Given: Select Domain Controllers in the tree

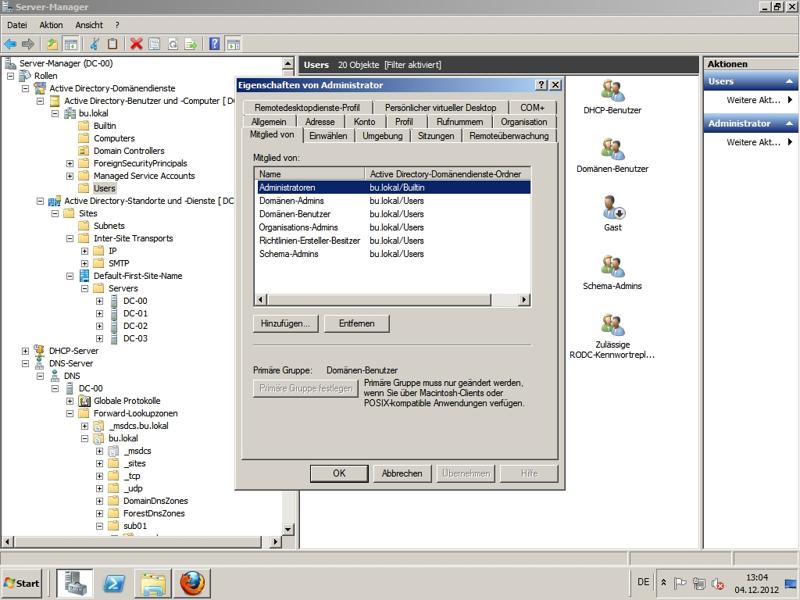Looking at the screenshot, I should (128, 151).
